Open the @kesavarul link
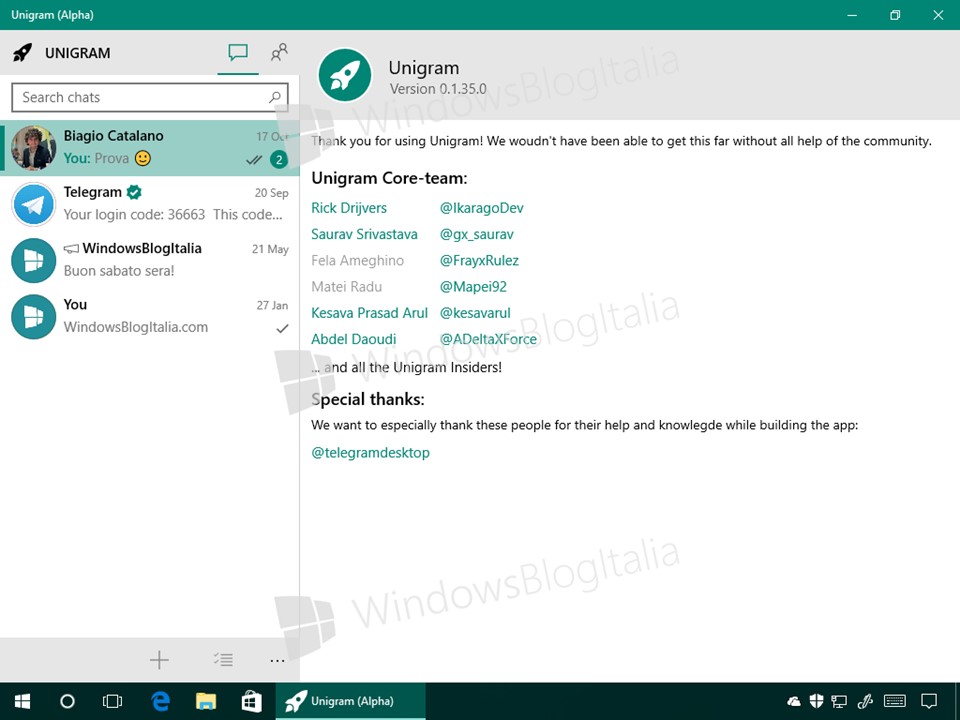Screen dimensions: 960x720 [x=475, y=313]
